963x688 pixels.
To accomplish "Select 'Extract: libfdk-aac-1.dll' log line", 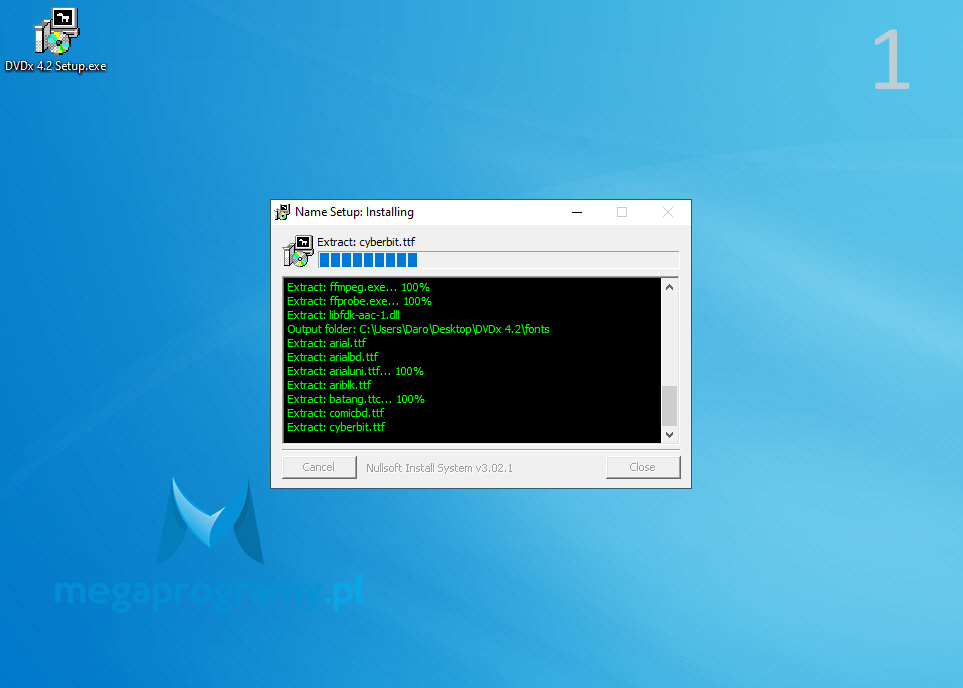I will coord(343,315).
